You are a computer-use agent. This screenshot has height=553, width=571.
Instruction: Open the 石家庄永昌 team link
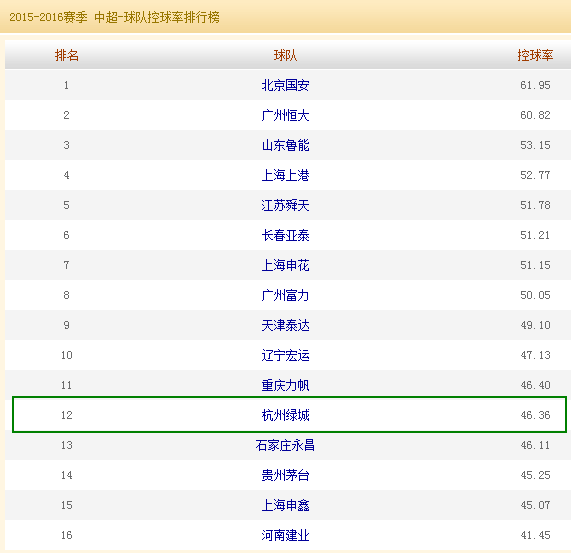tap(285, 445)
